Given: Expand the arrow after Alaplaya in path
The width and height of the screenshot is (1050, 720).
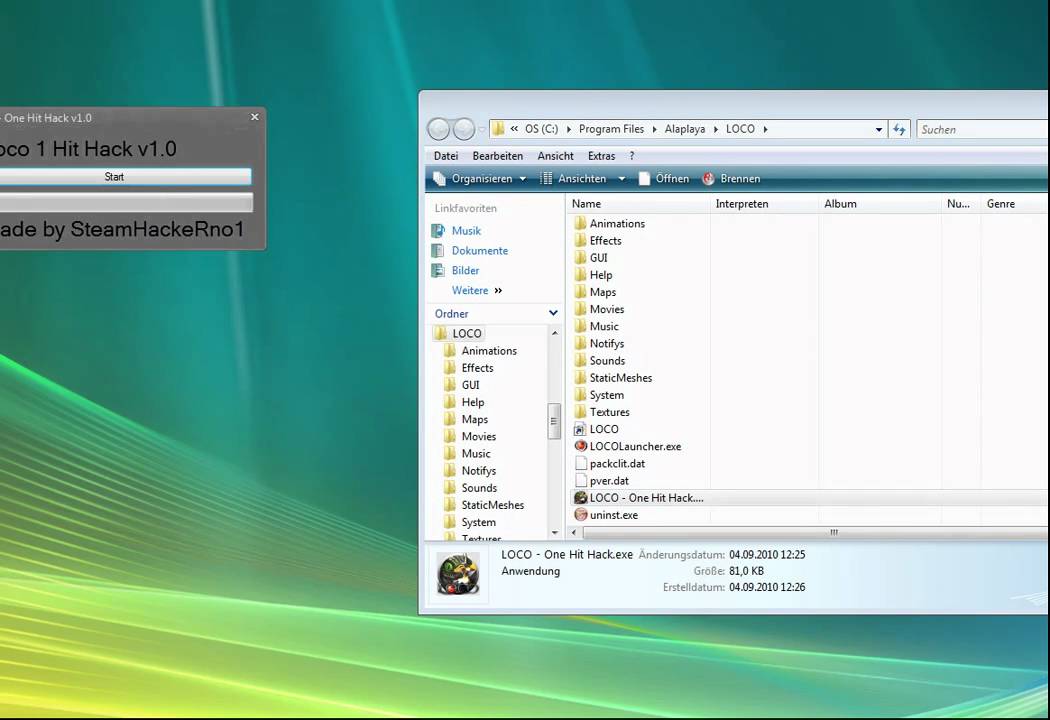Looking at the screenshot, I should pos(717,129).
